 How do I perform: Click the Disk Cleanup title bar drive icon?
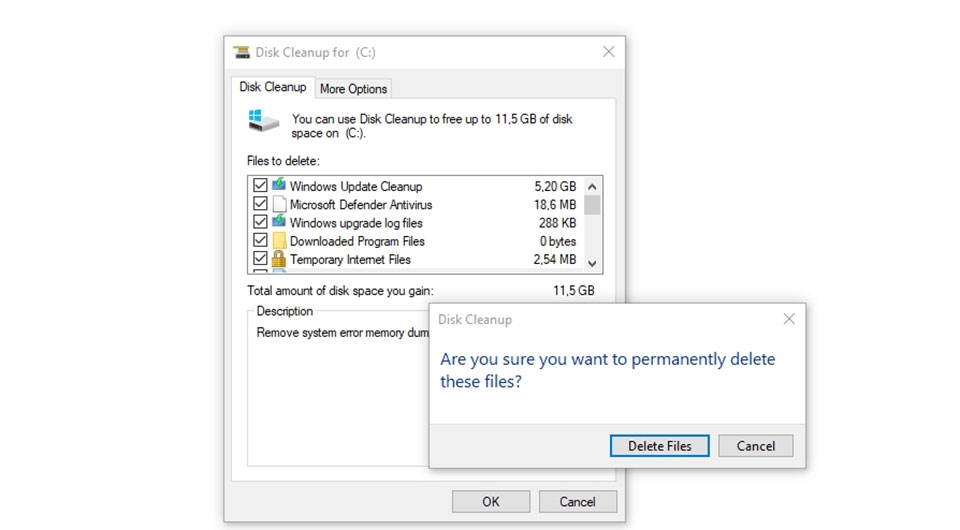click(x=242, y=52)
